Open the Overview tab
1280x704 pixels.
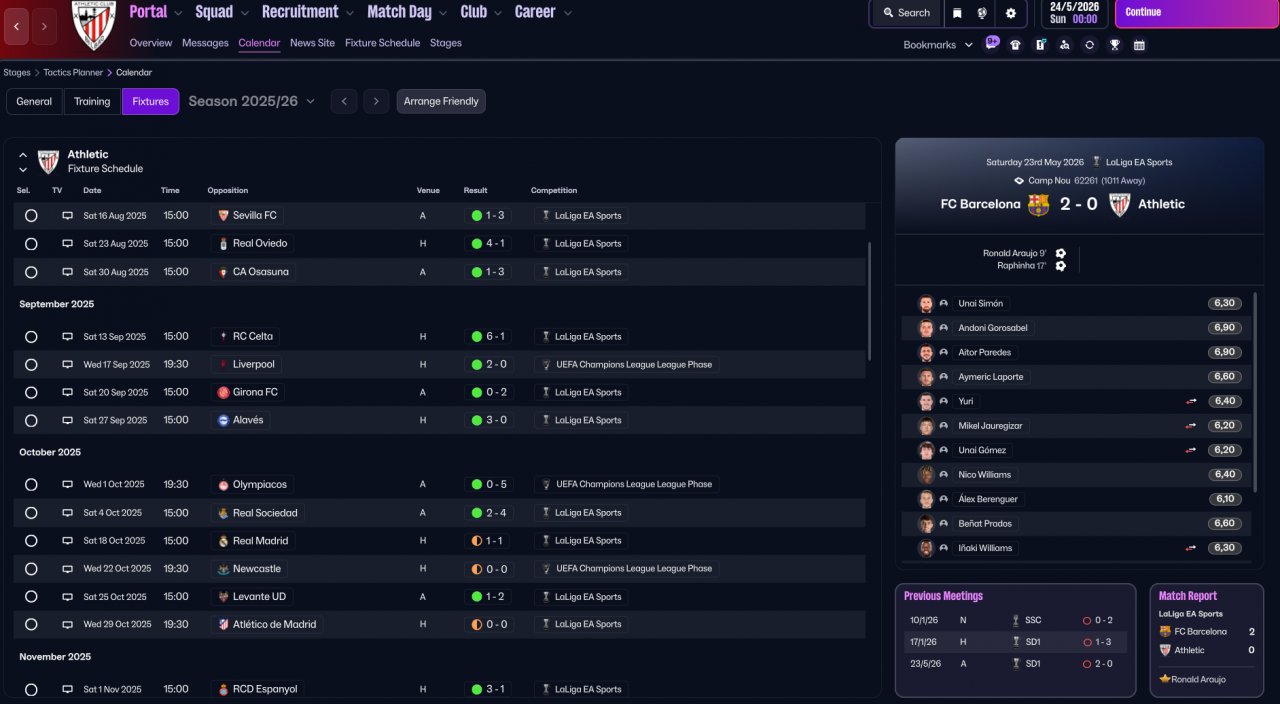pyautogui.click(x=151, y=43)
